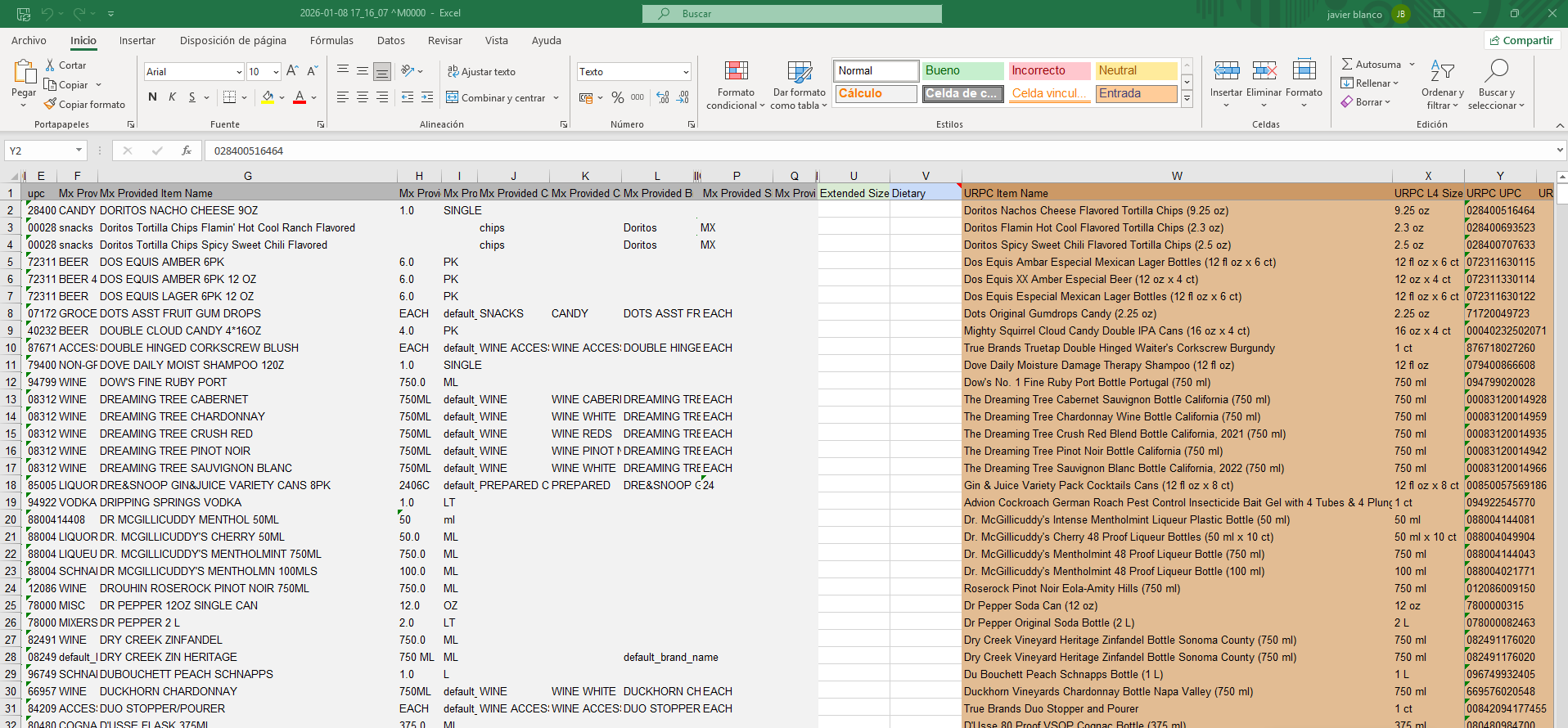This screenshot has width=1568, height=728.
Task: Click the font color A swatch
Action: (300, 97)
